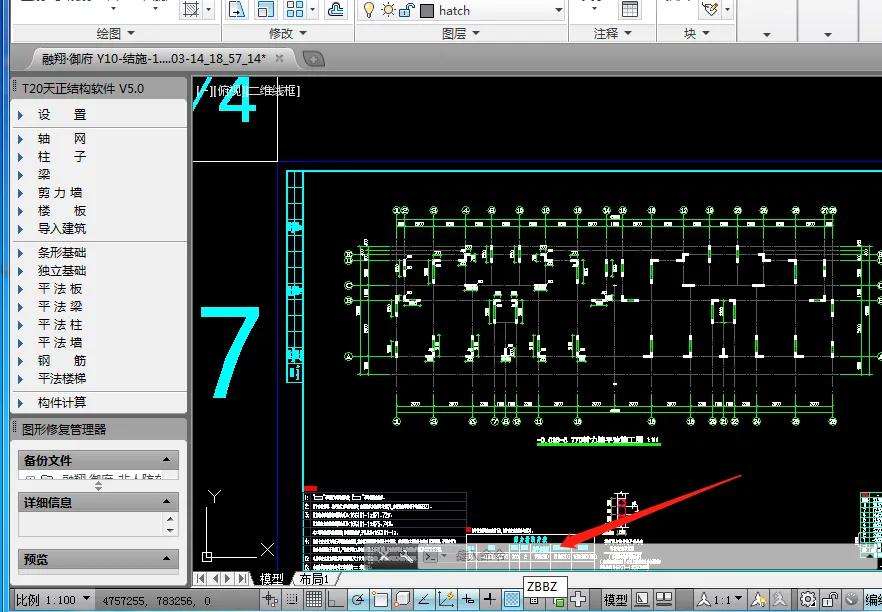Click the table icon in 注释 panel
Image resolution: width=882 pixels, height=612 pixels.
coord(629,10)
